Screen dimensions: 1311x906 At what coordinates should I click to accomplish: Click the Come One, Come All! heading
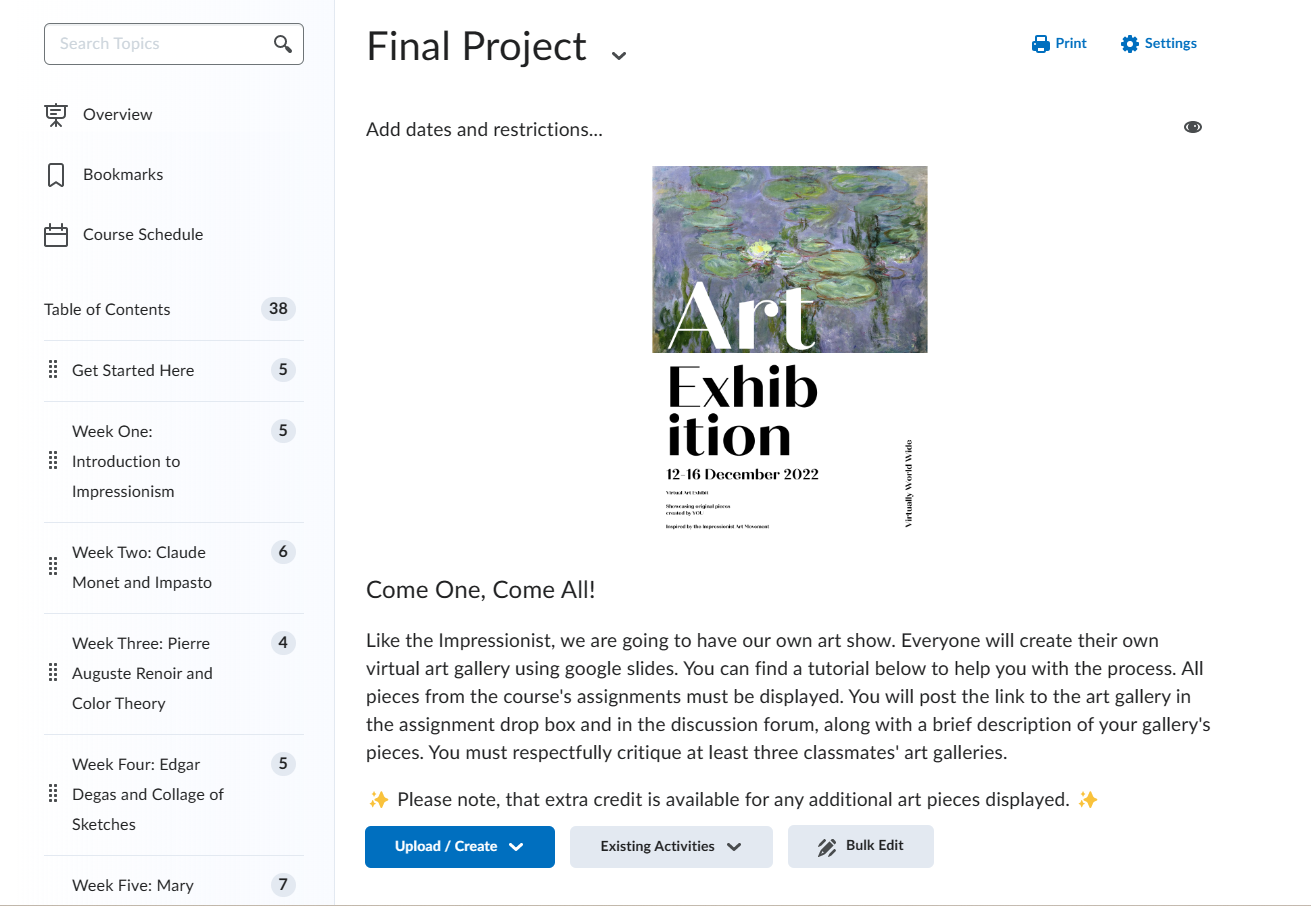point(481,590)
